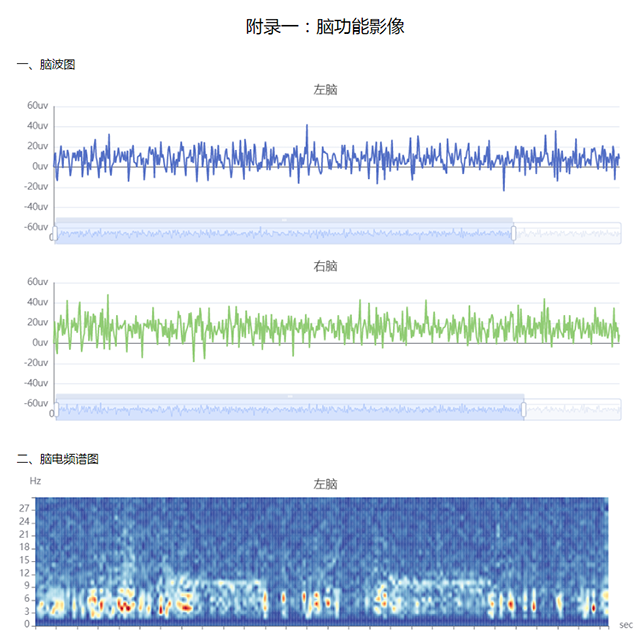
Task: Click the 左脑 spectrogram heatmap
Action: [328, 558]
